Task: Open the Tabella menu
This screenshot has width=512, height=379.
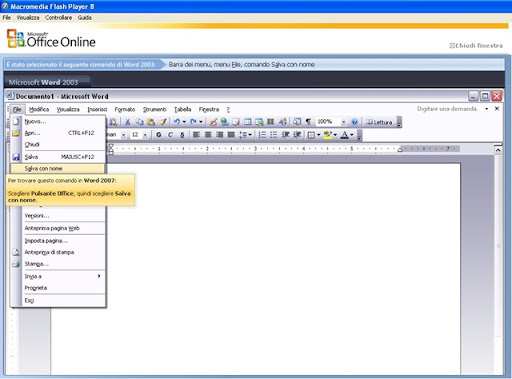Action: [183, 109]
